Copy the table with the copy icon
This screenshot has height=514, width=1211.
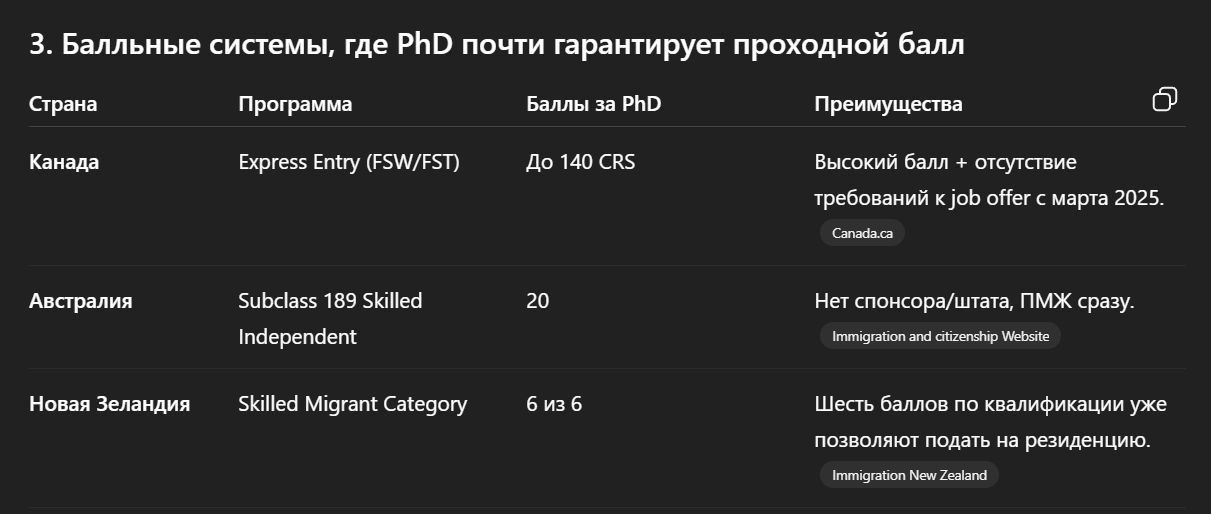pyautogui.click(x=1165, y=99)
